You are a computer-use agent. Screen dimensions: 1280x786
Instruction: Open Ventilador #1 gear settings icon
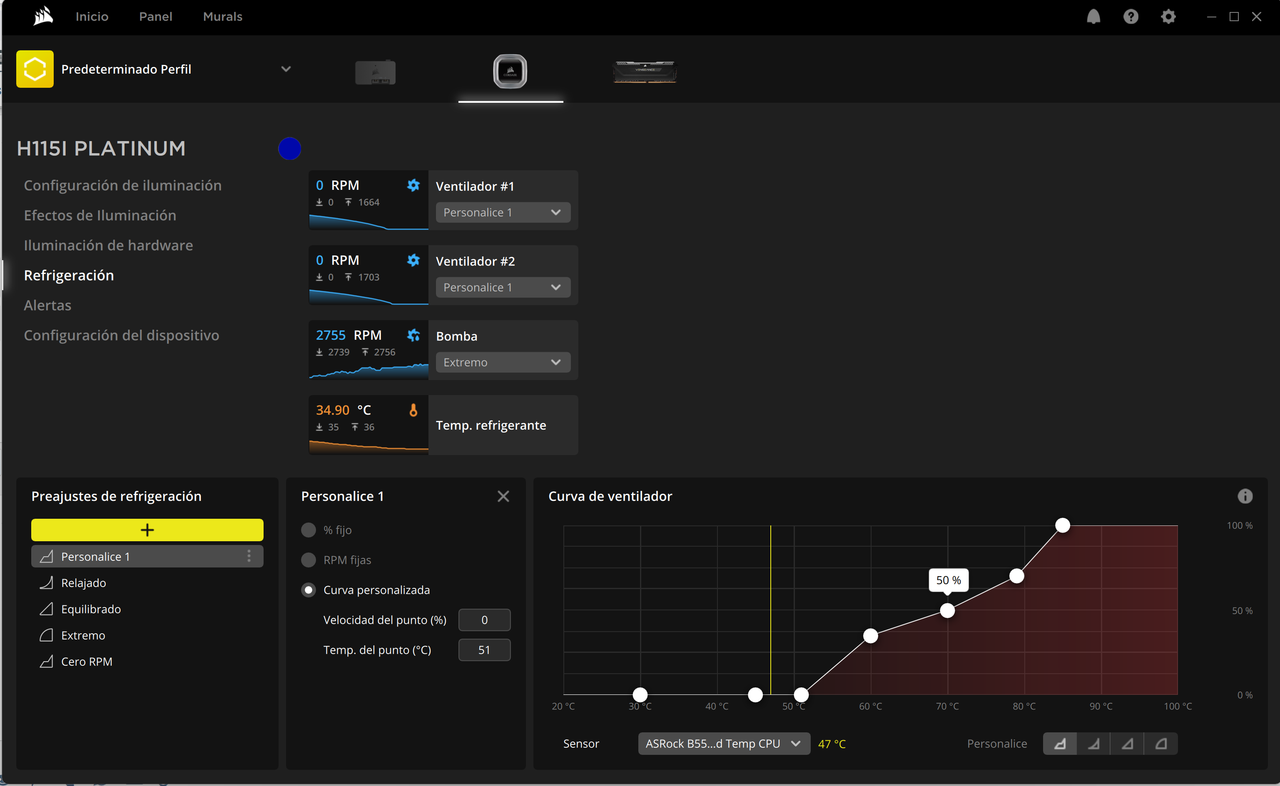point(413,185)
